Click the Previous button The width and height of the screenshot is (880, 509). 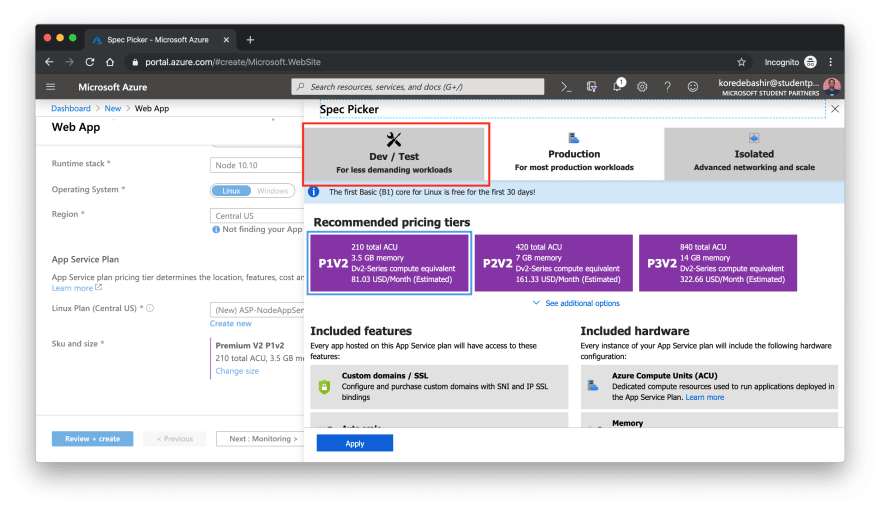point(175,439)
